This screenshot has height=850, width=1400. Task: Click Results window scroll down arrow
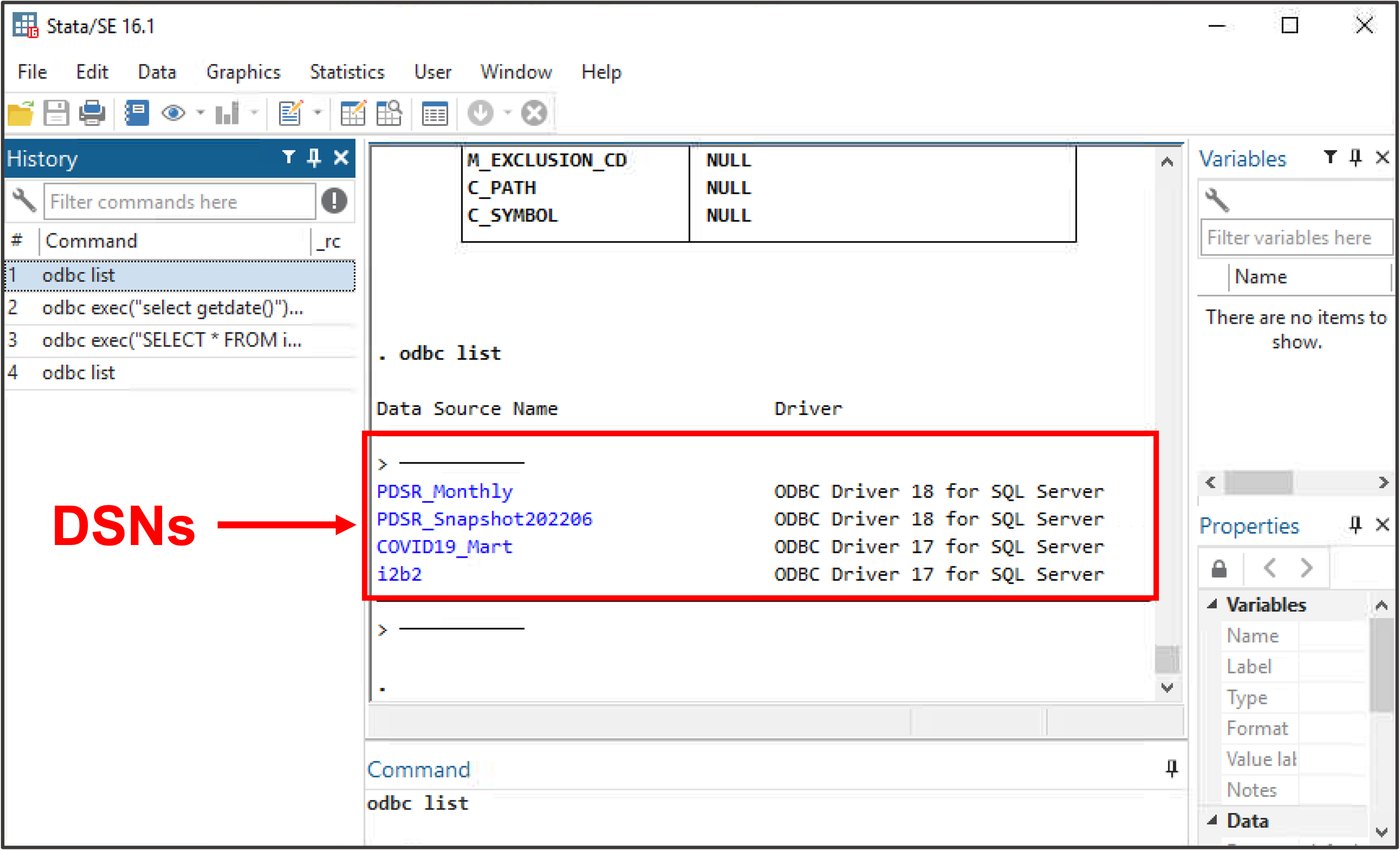(x=1167, y=688)
